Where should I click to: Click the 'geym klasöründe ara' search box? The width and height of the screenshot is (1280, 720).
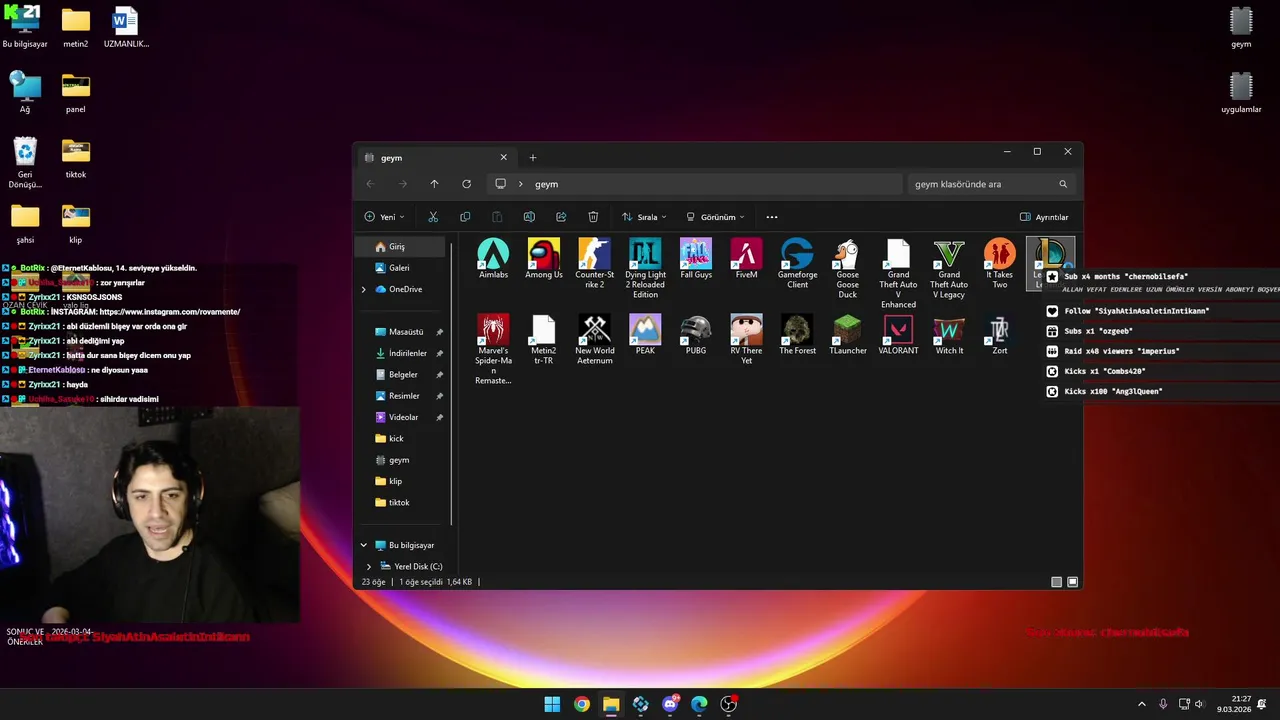tap(990, 184)
